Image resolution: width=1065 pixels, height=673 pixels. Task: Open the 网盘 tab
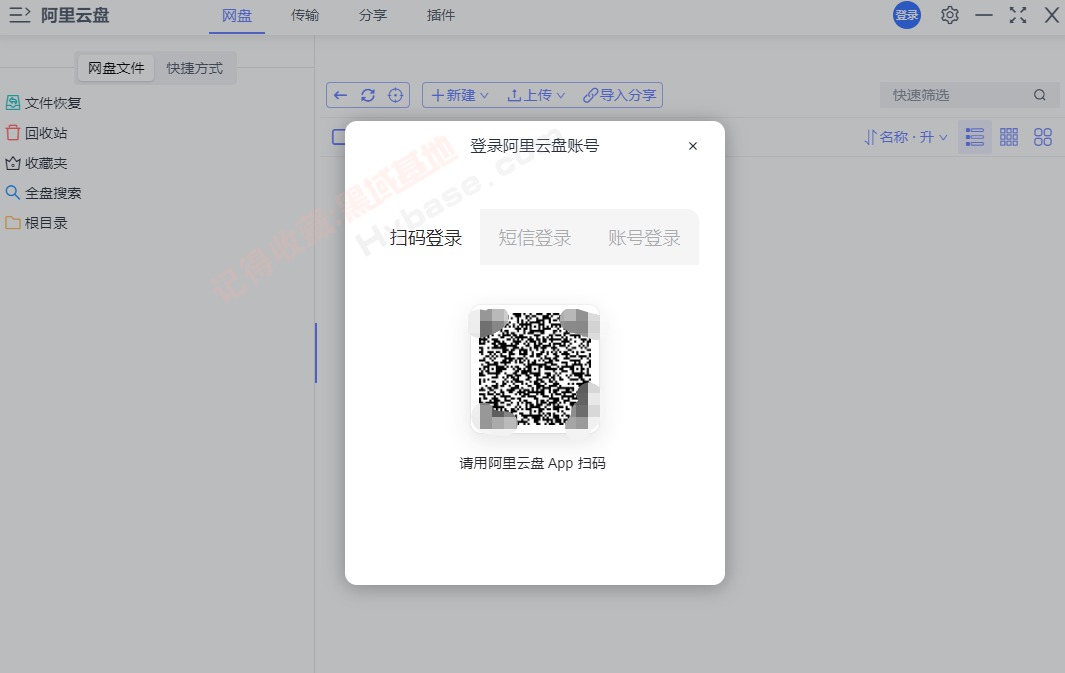pyautogui.click(x=237, y=16)
